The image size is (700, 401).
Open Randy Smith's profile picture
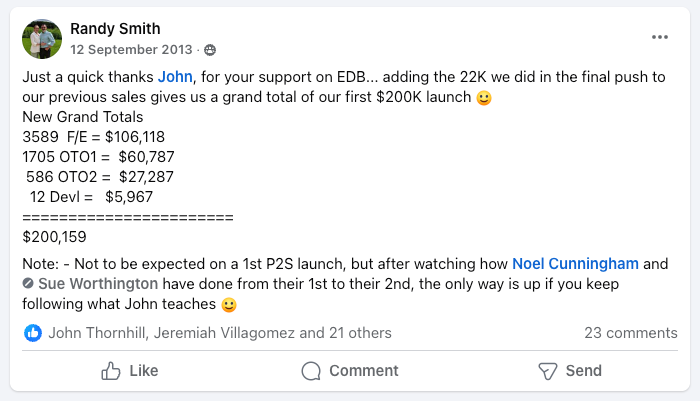tap(42, 39)
